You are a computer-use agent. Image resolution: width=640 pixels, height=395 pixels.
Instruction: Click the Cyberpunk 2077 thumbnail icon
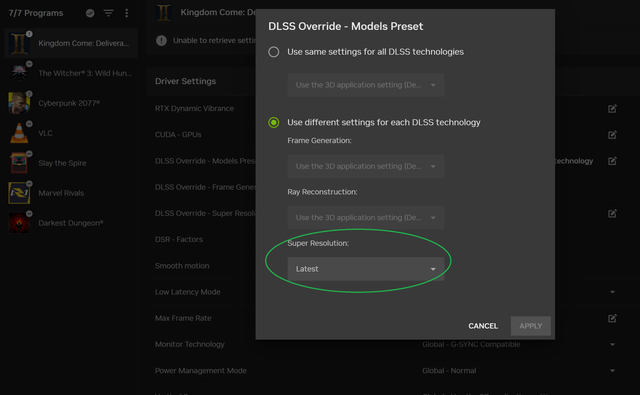click(x=19, y=103)
